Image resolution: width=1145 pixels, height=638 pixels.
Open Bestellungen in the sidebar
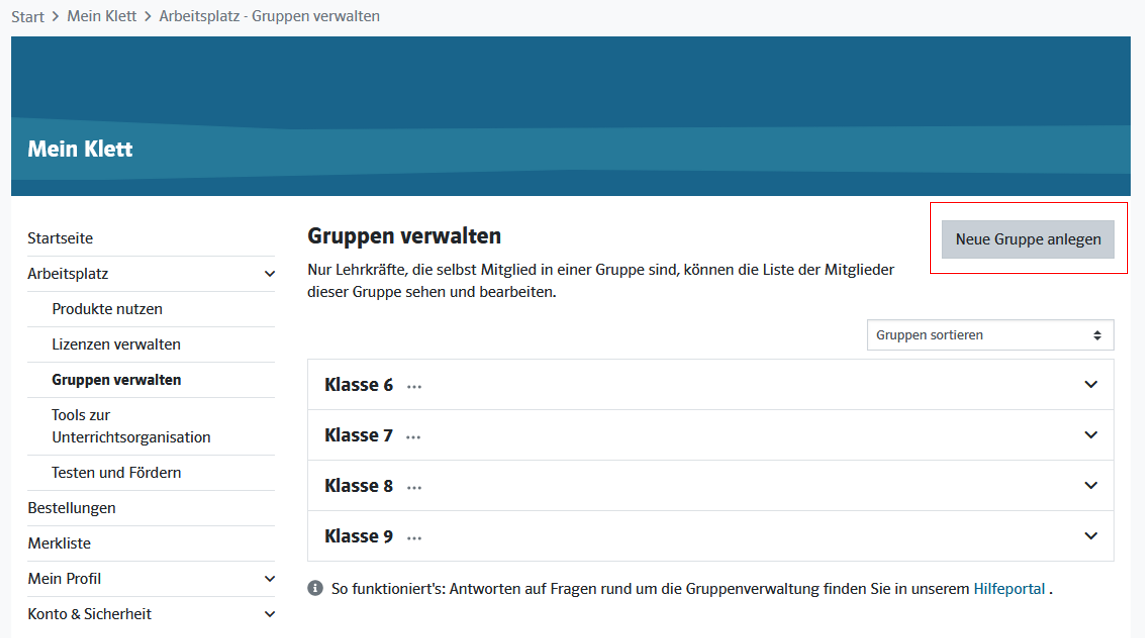pyautogui.click(x=72, y=508)
